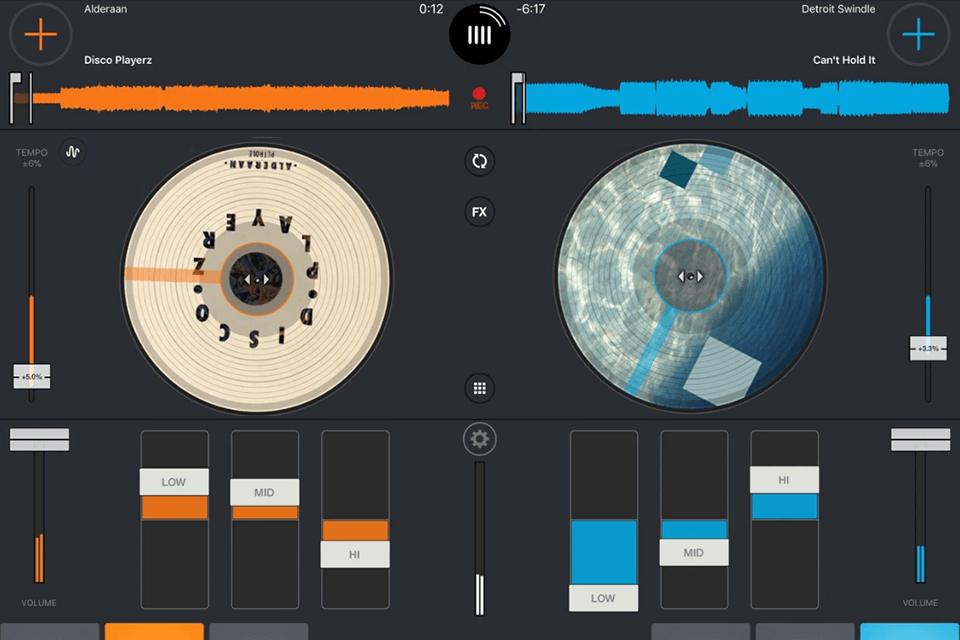Screen dimensions: 960x640
Task: Tap the Disco Playerz vinyl center play control
Action: (x=257, y=279)
